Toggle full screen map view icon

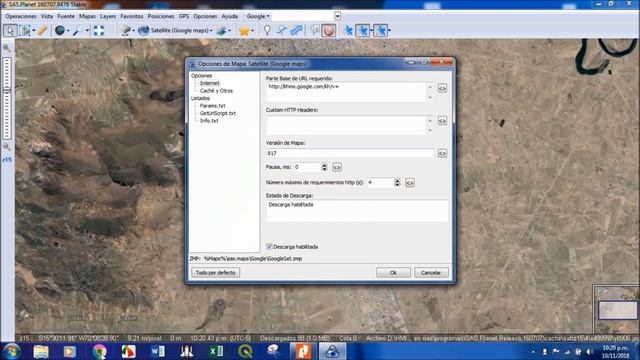tap(98, 31)
